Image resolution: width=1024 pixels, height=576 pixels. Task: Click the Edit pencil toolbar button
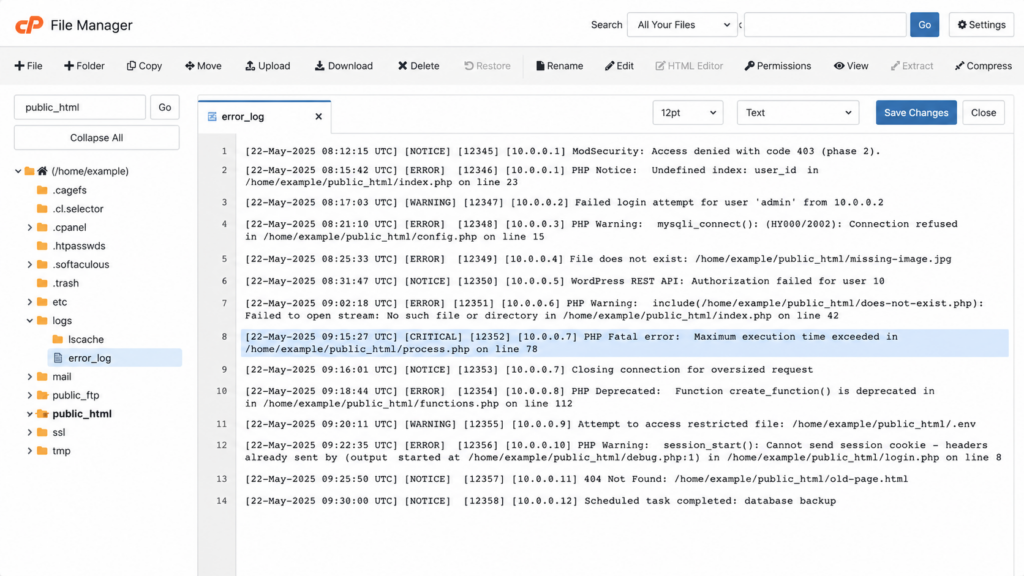[x=619, y=66]
